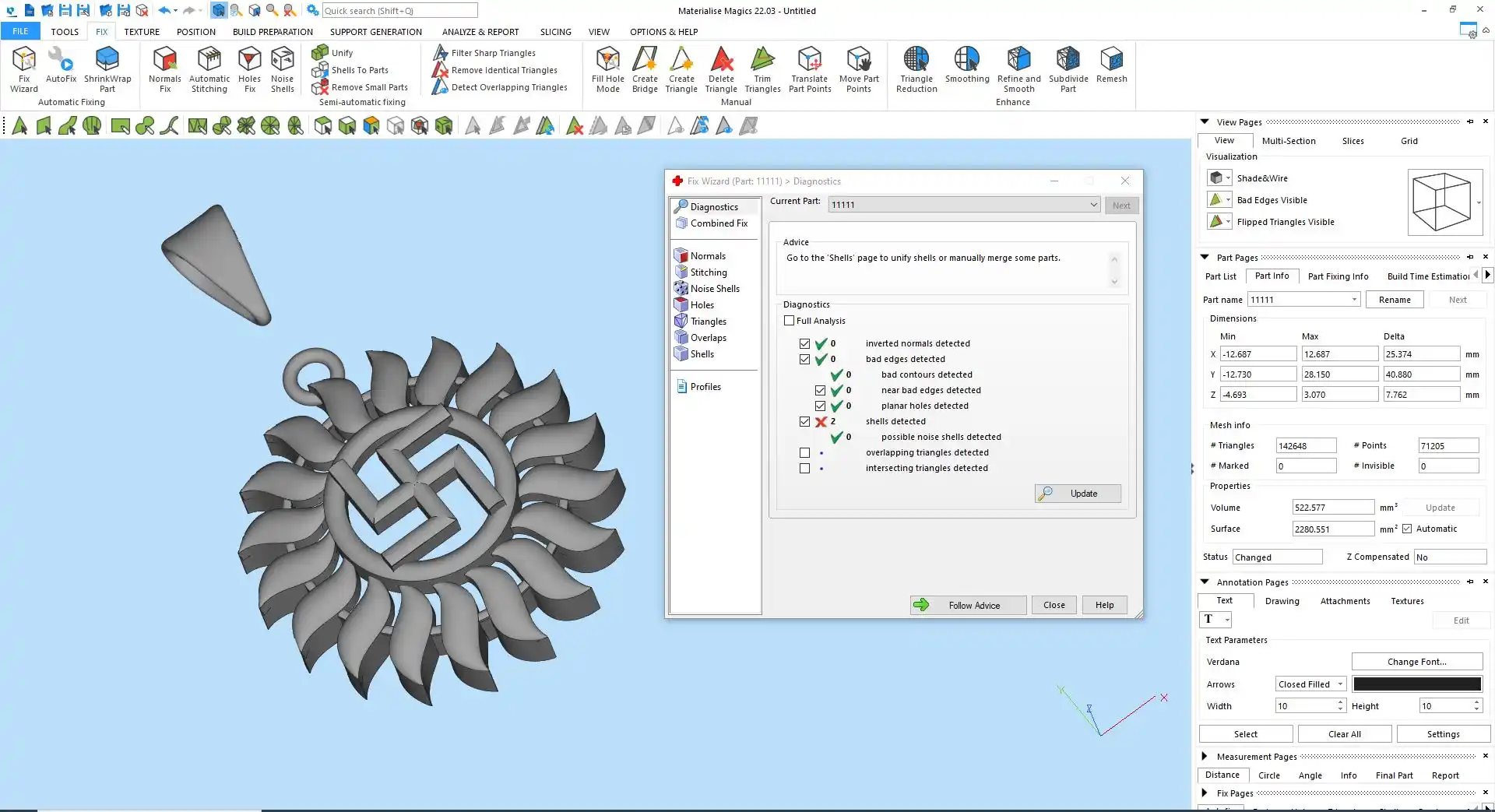Select the Remesh tool
Screen dimensions: 1495x812
pos(1111,65)
